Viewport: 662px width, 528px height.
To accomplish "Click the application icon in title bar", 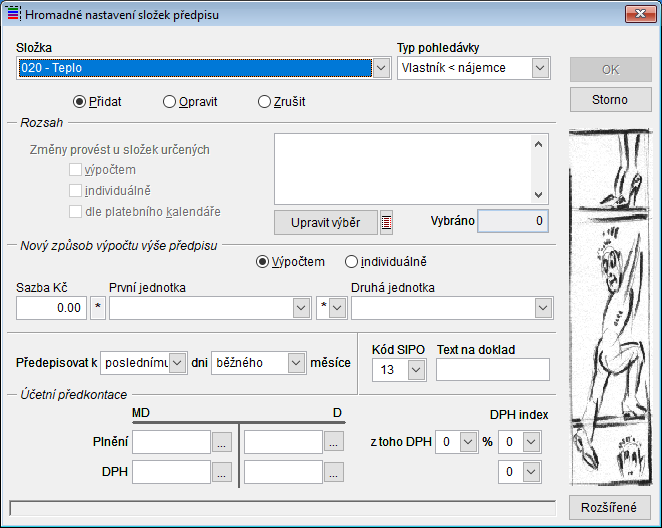I will pyautogui.click(x=12, y=14).
